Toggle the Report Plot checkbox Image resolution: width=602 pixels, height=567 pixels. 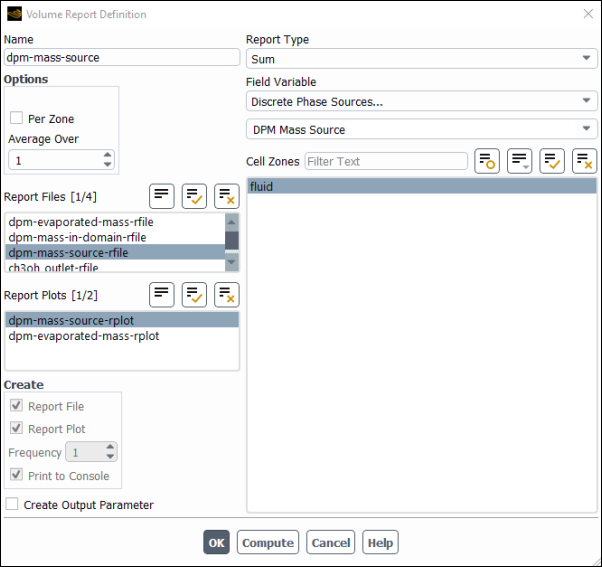point(17,428)
